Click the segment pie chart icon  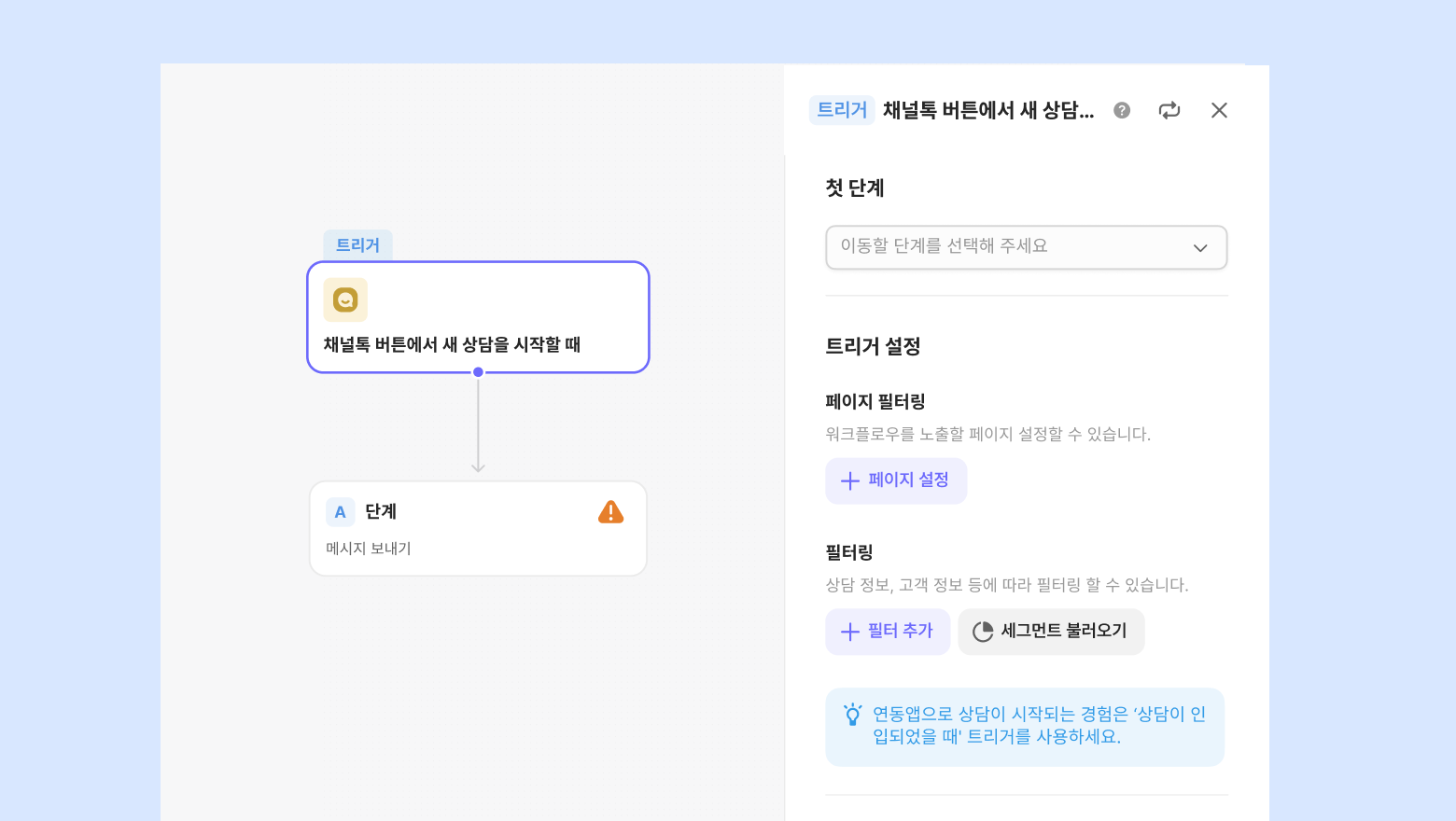coord(983,632)
